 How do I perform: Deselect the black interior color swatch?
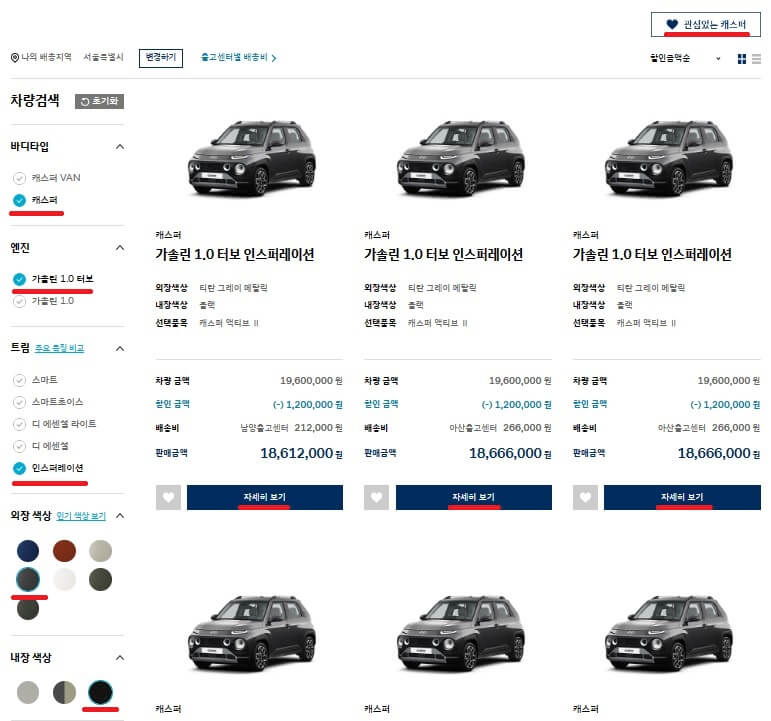click(x=100, y=692)
